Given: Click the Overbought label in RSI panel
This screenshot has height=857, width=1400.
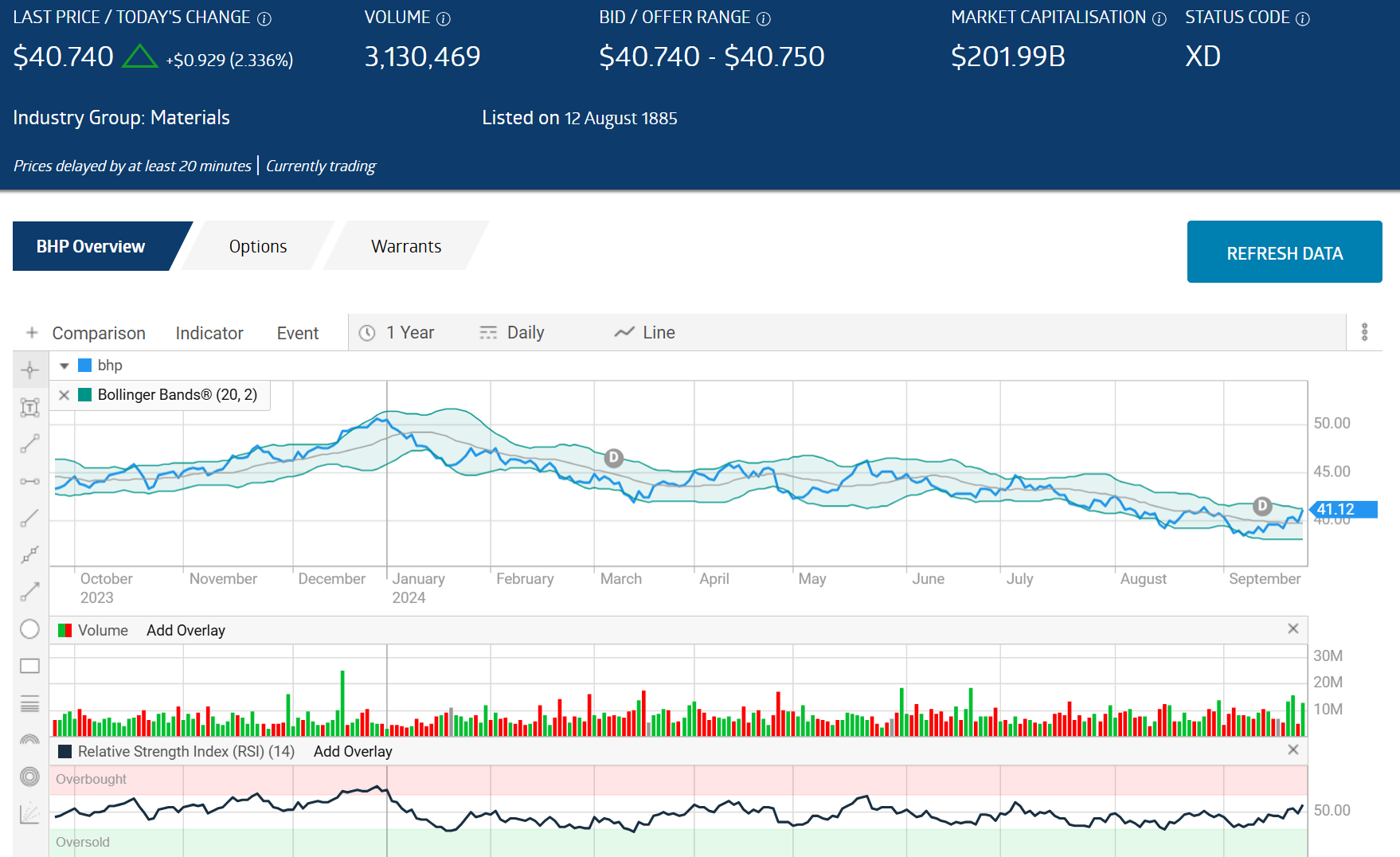Looking at the screenshot, I should [91, 779].
